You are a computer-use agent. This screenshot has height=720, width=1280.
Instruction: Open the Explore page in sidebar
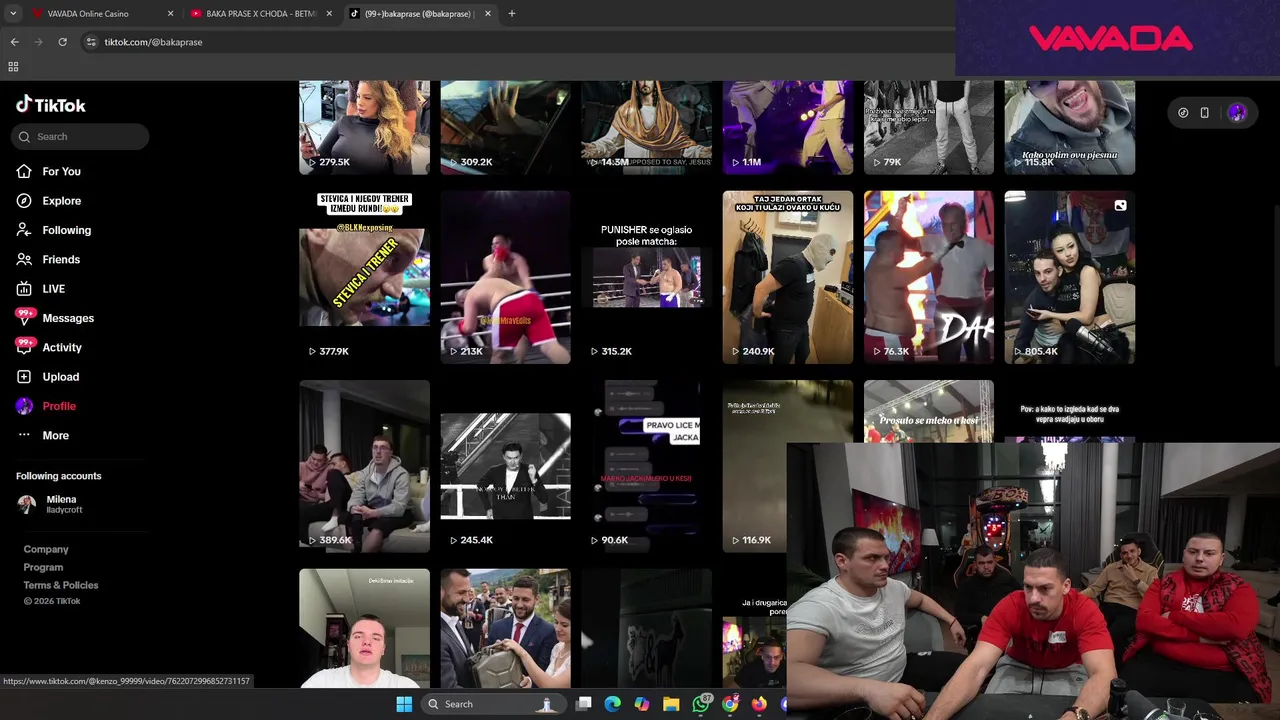[x=50, y=201]
